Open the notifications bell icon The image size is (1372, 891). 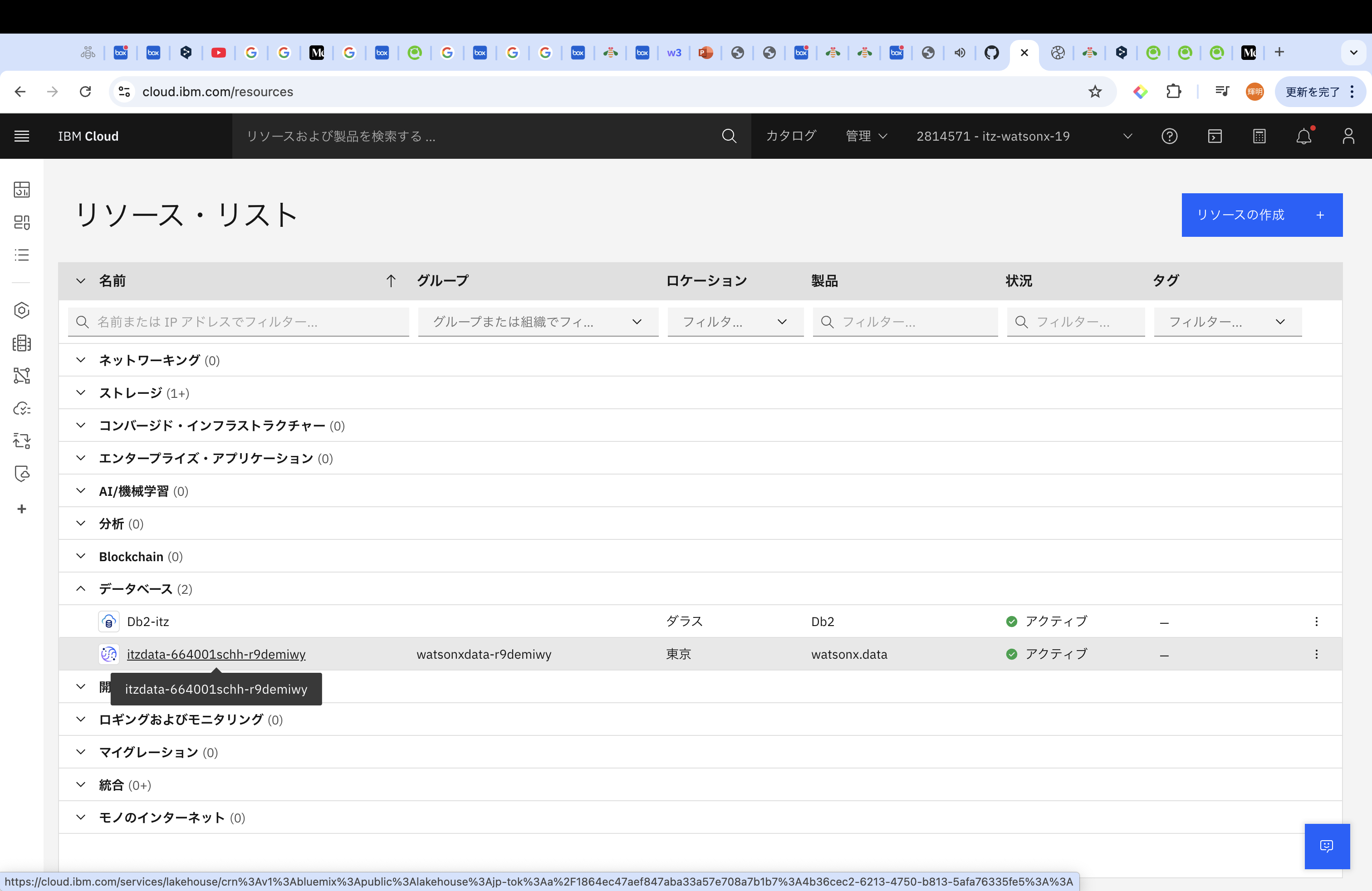point(1303,136)
